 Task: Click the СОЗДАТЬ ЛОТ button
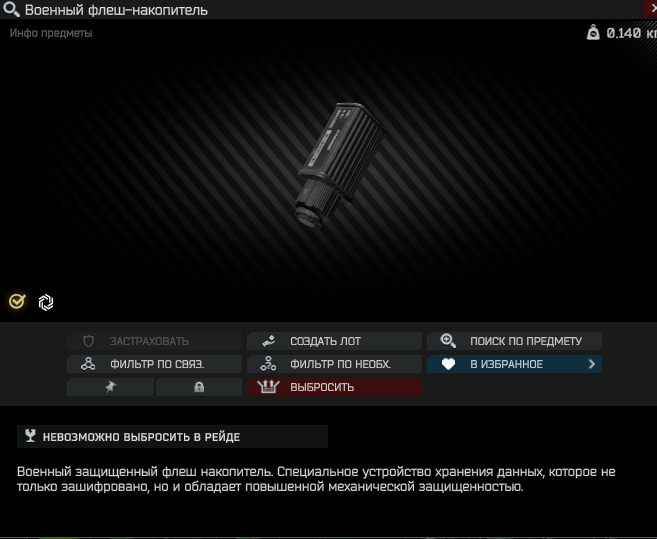334,341
